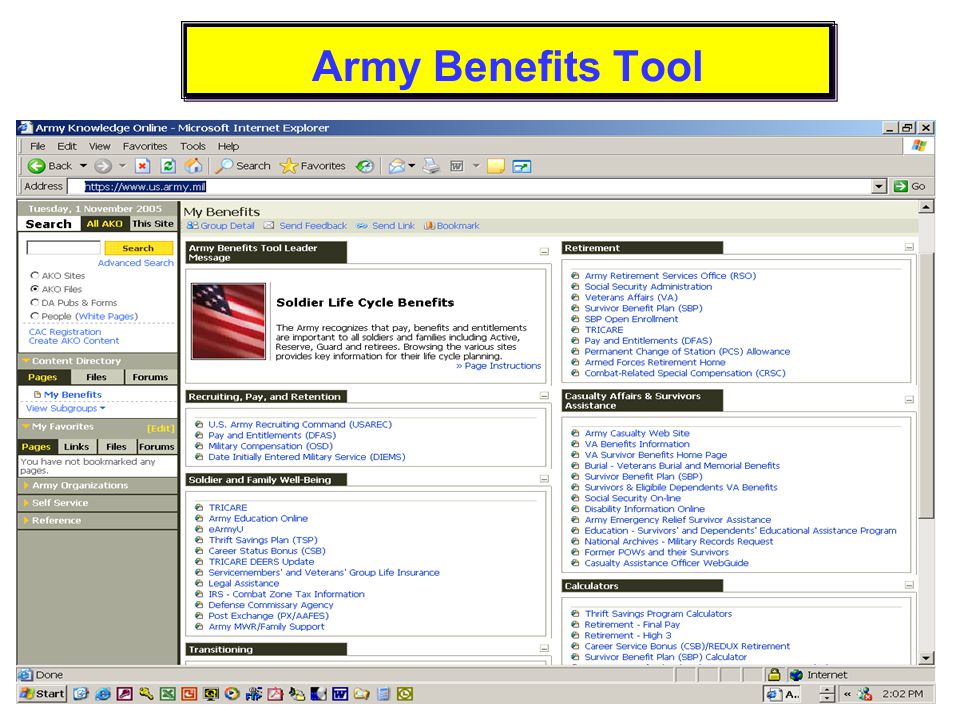Select the AKO Files radio button
Image resolution: width=960 pixels, height=720 pixels.
click(x=35, y=289)
